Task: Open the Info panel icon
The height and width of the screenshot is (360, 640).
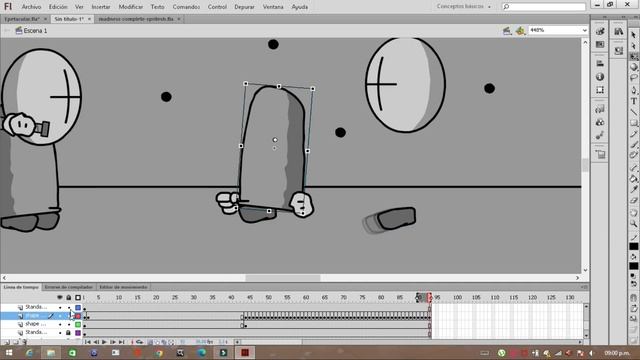Action: click(600, 77)
